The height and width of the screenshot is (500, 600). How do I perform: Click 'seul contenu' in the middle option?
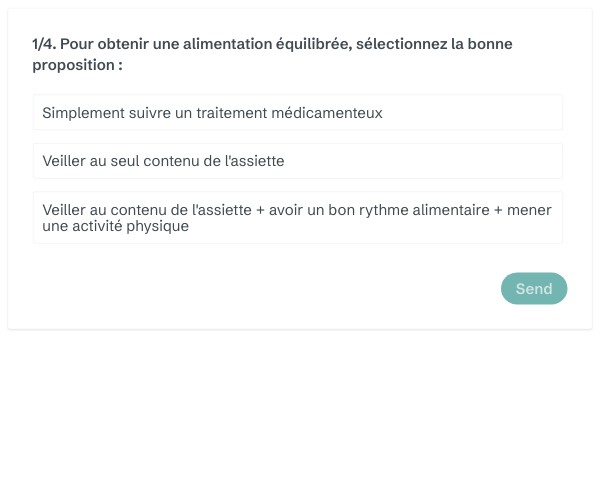click(x=152, y=160)
